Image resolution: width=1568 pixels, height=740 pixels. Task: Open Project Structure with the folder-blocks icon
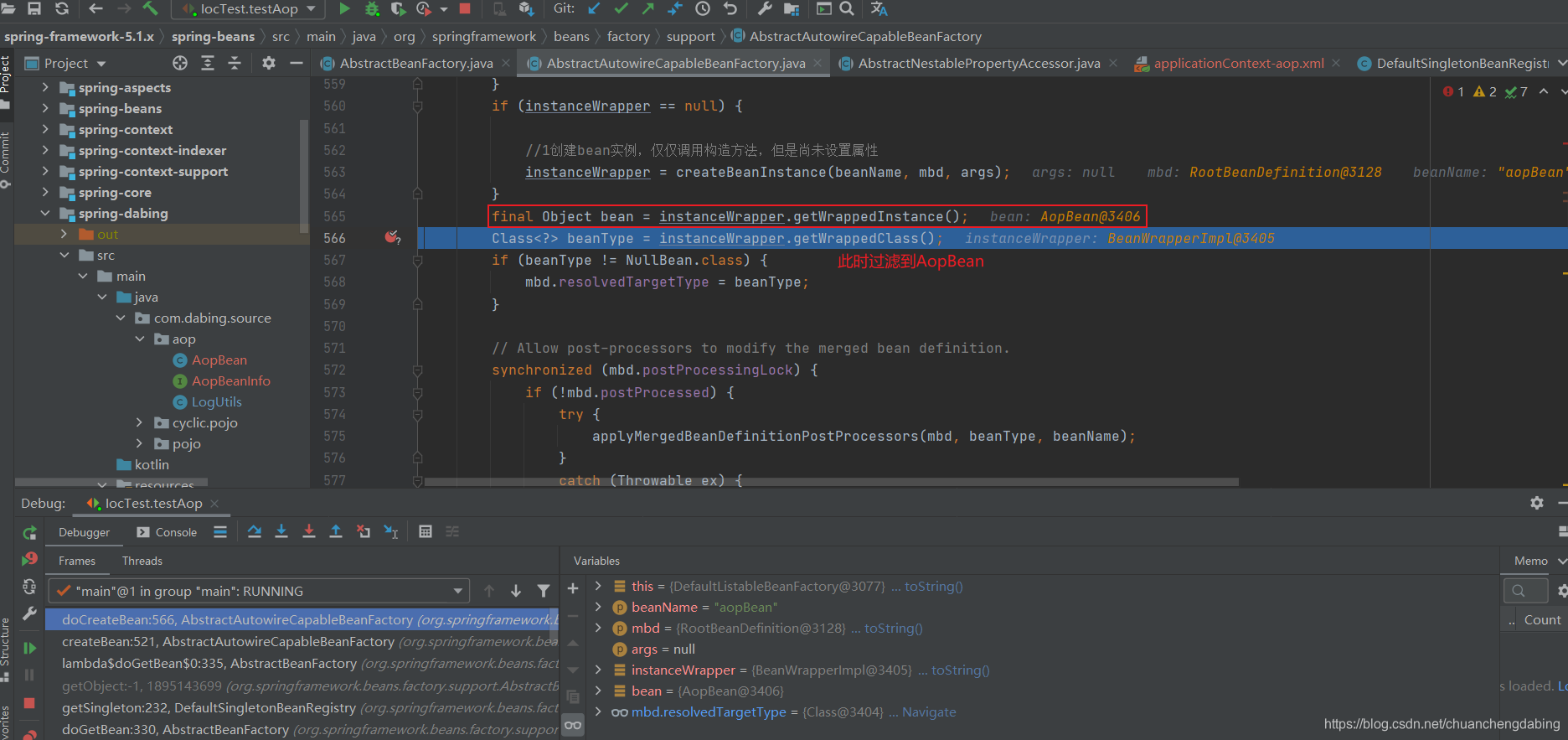tap(792, 8)
